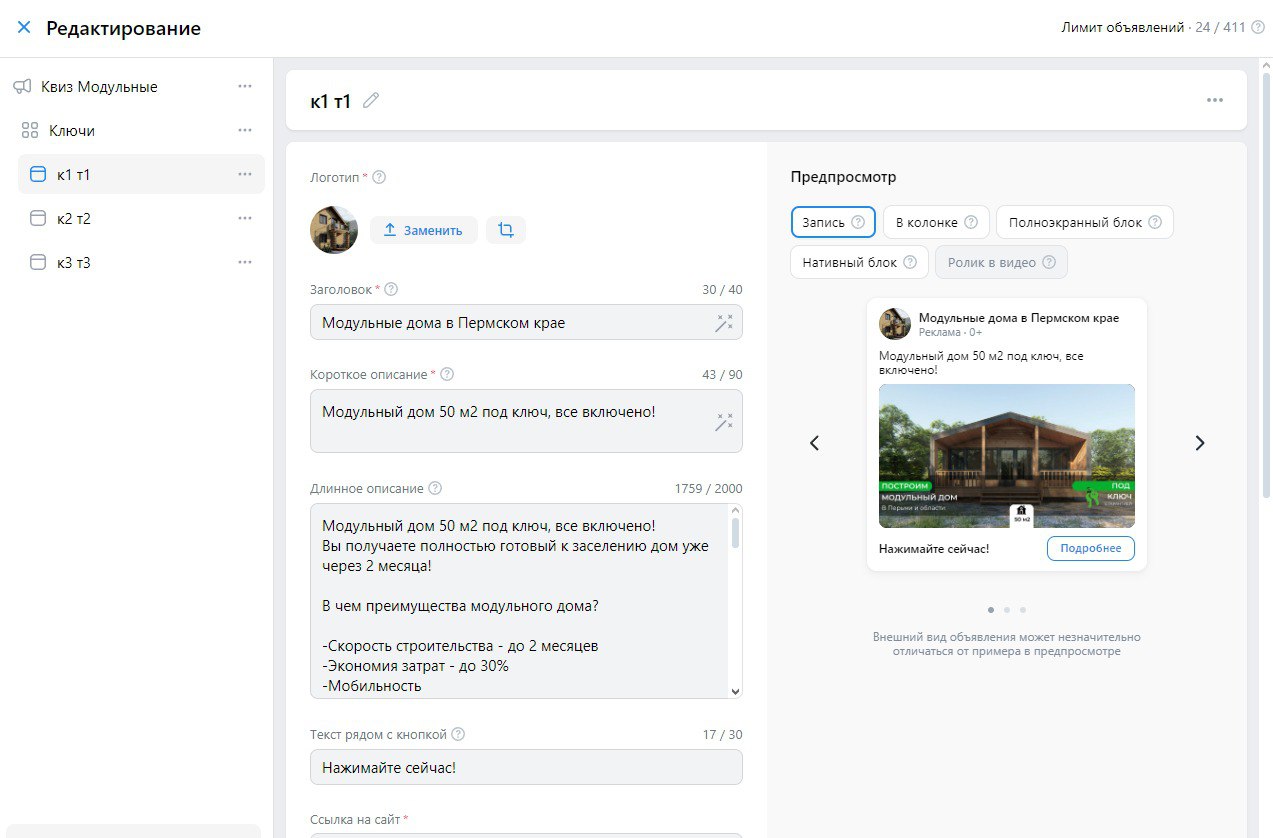Click the help icon inside Полноэкранный блок tab
The height and width of the screenshot is (838, 1273).
point(1155,222)
